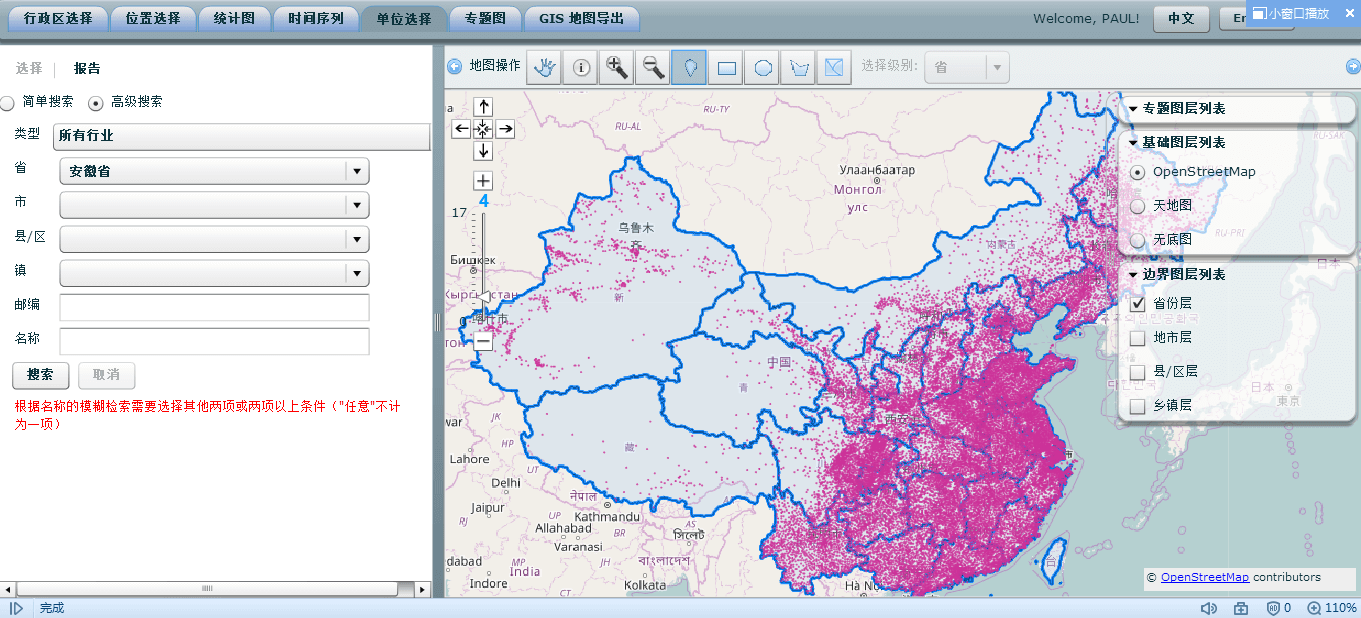Collapse the left panel with blue arrow
The width and height of the screenshot is (1361, 618).
(x=454, y=66)
